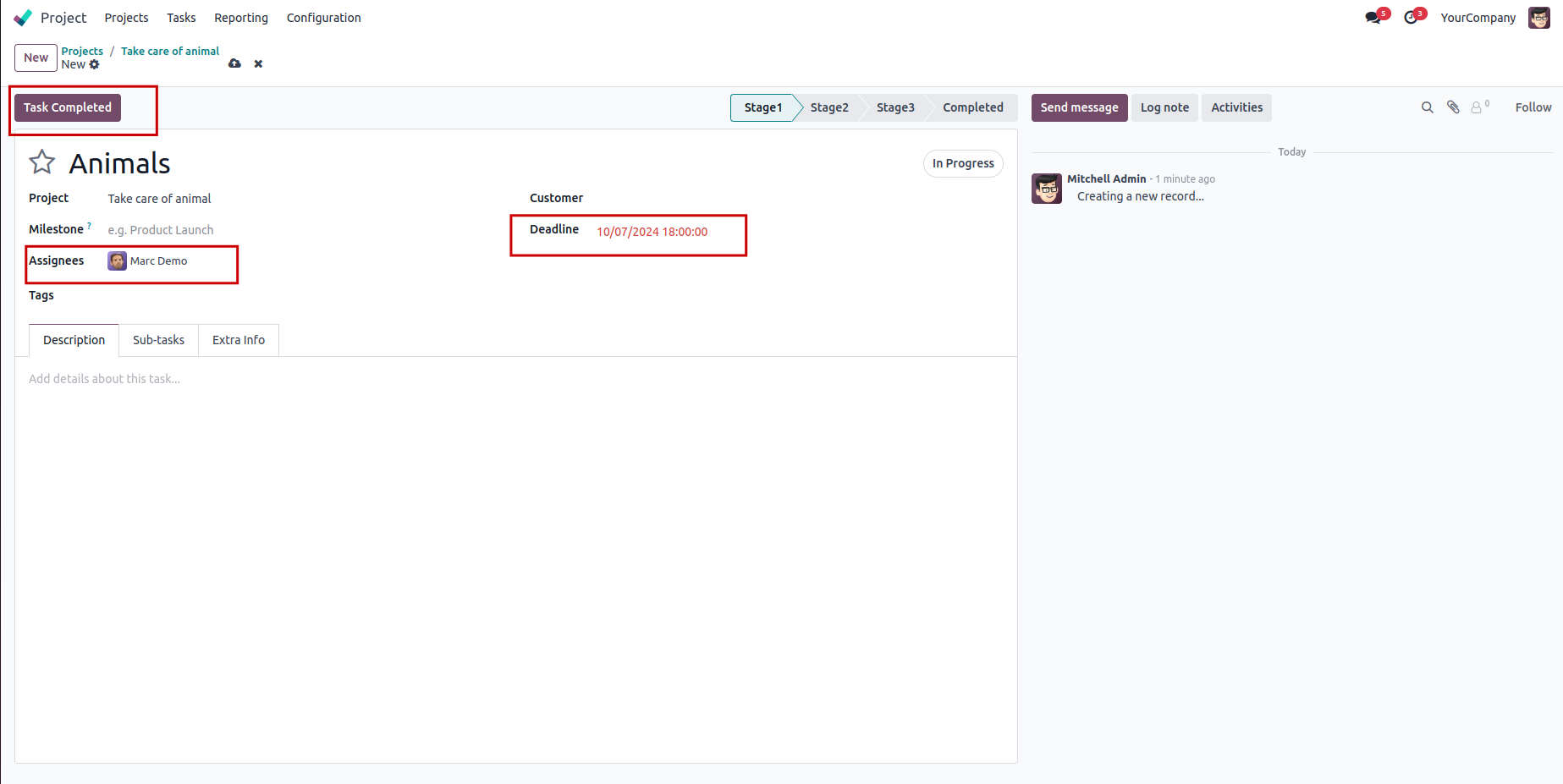
Task: Open the Deadline date picker
Action: (x=652, y=232)
